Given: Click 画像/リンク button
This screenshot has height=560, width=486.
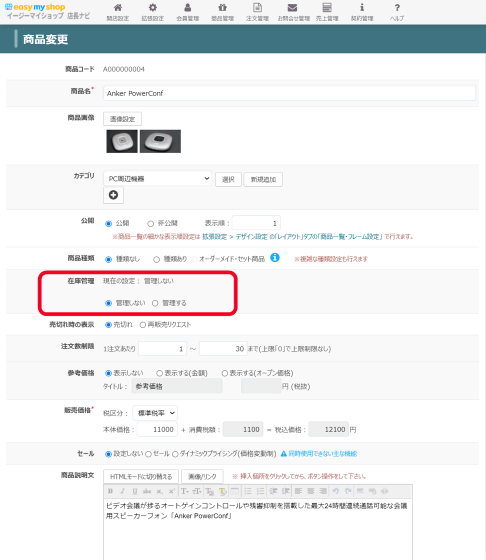Looking at the screenshot, I should tap(202, 476).
